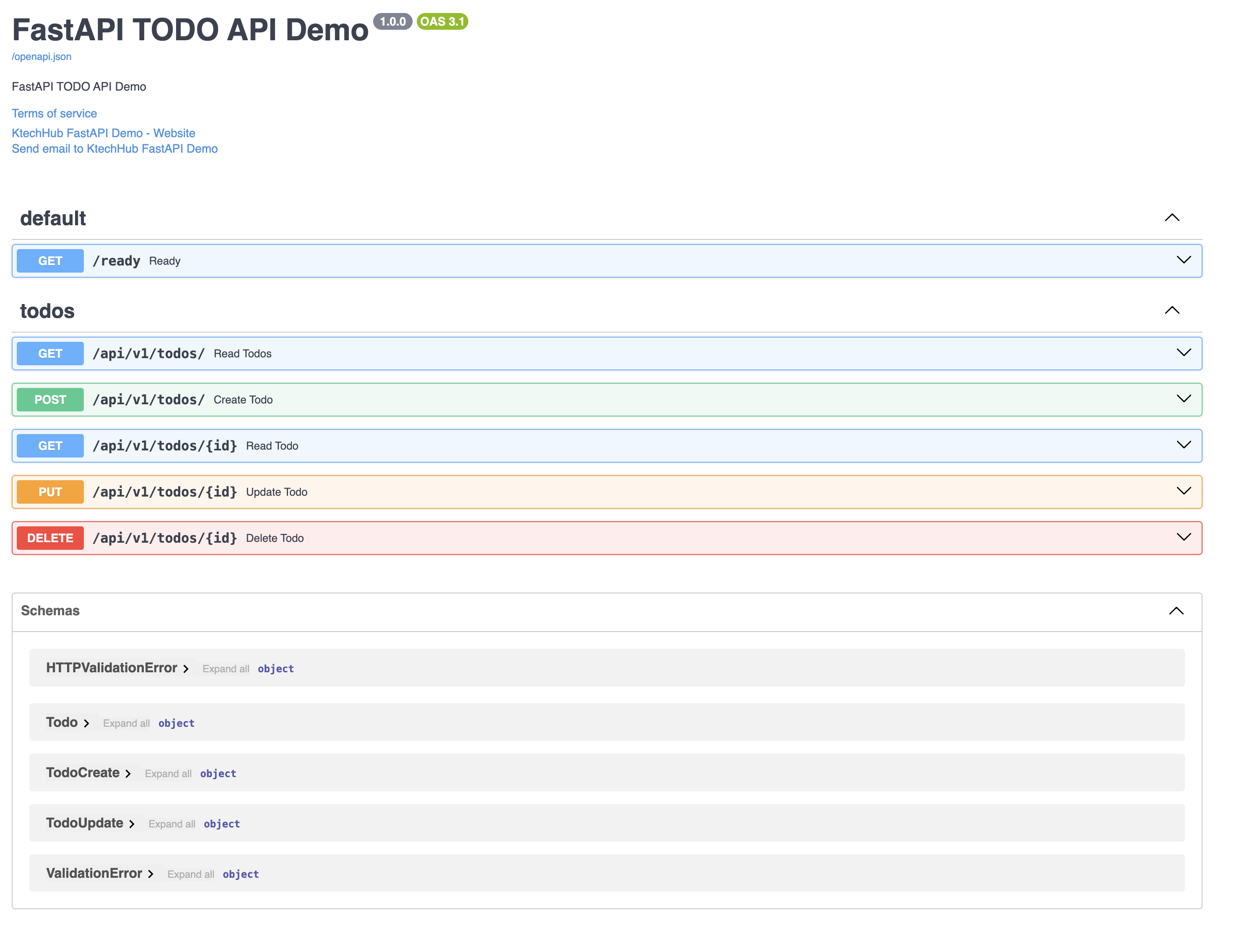Collapse the todos section chevron

coord(1172,310)
